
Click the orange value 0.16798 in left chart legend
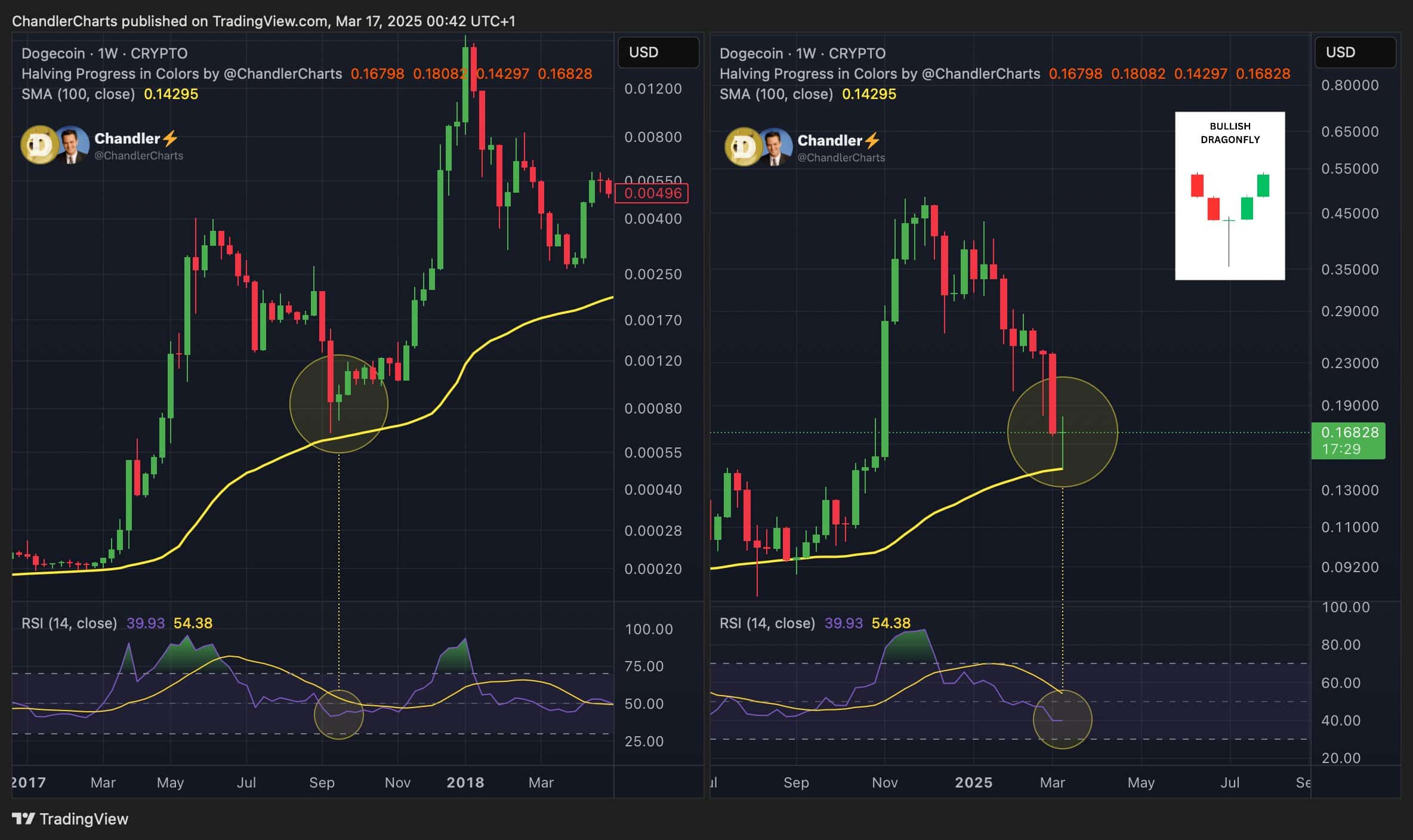pyautogui.click(x=377, y=74)
